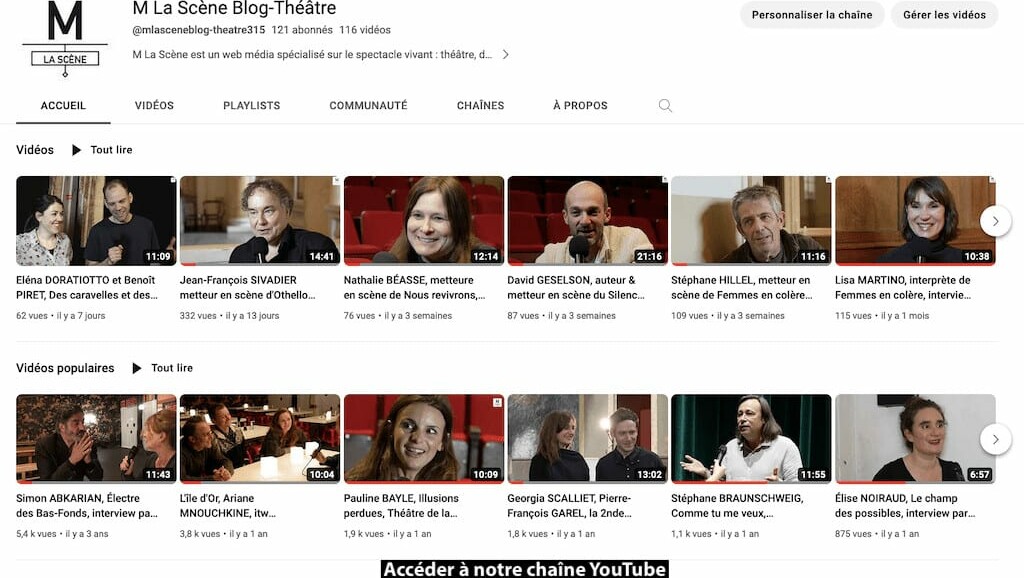Click the '116 vidéos' count text
The width and height of the screenshot is (1024, 578).
[x=365, y=30]
